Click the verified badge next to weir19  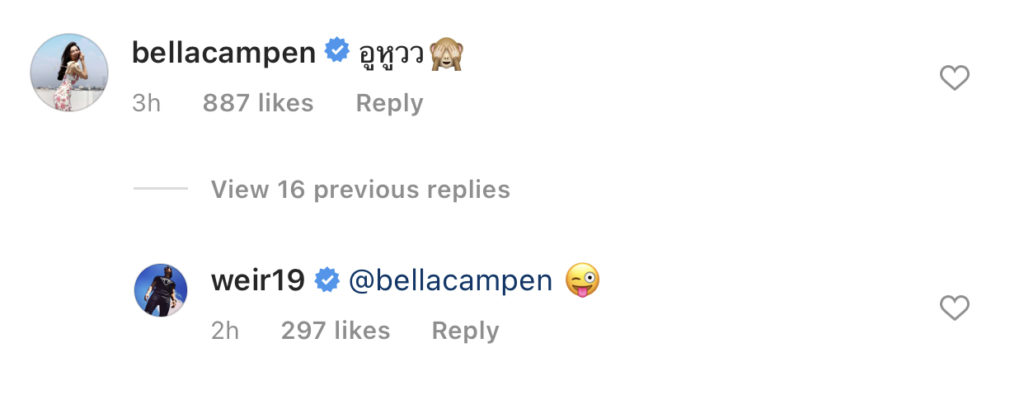pos(327,281)
